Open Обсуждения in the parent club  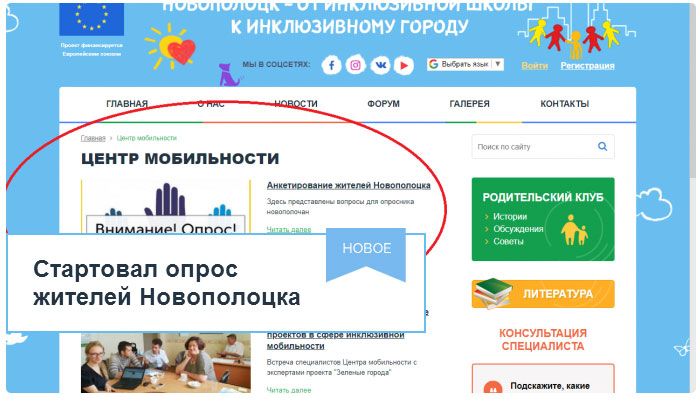pyautogui.click(x=518, y=229)
